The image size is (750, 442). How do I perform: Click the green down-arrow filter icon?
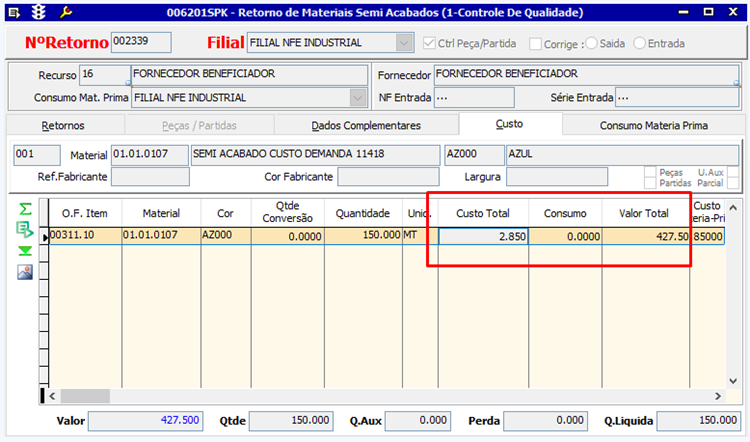(25, 251)
